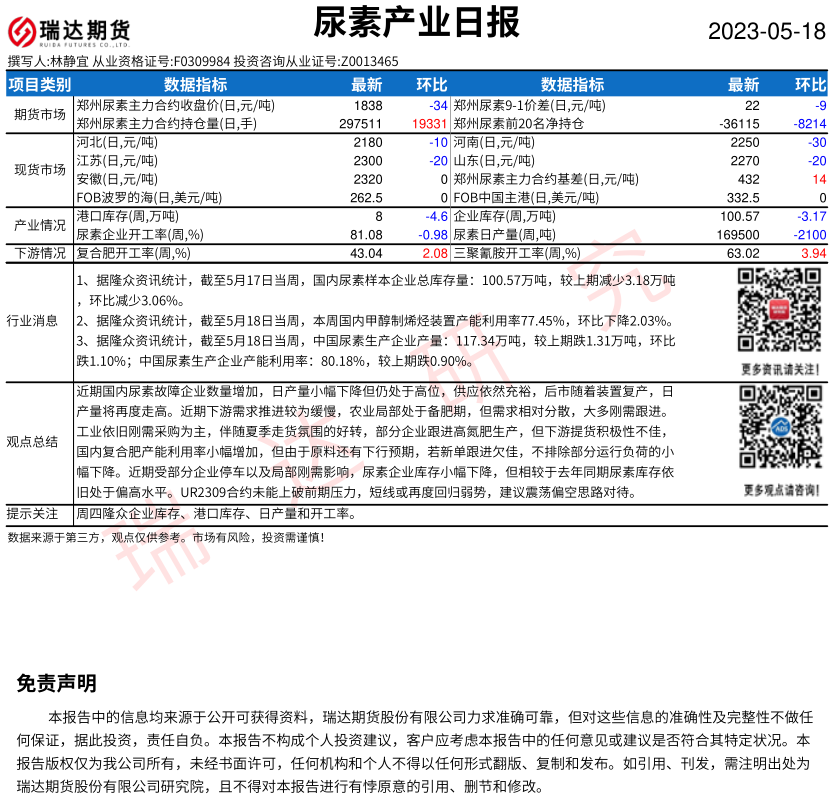Screen dimensions: 833x798
Task: Select the 下游情况 row category
Action: click(x=40, y=254)
